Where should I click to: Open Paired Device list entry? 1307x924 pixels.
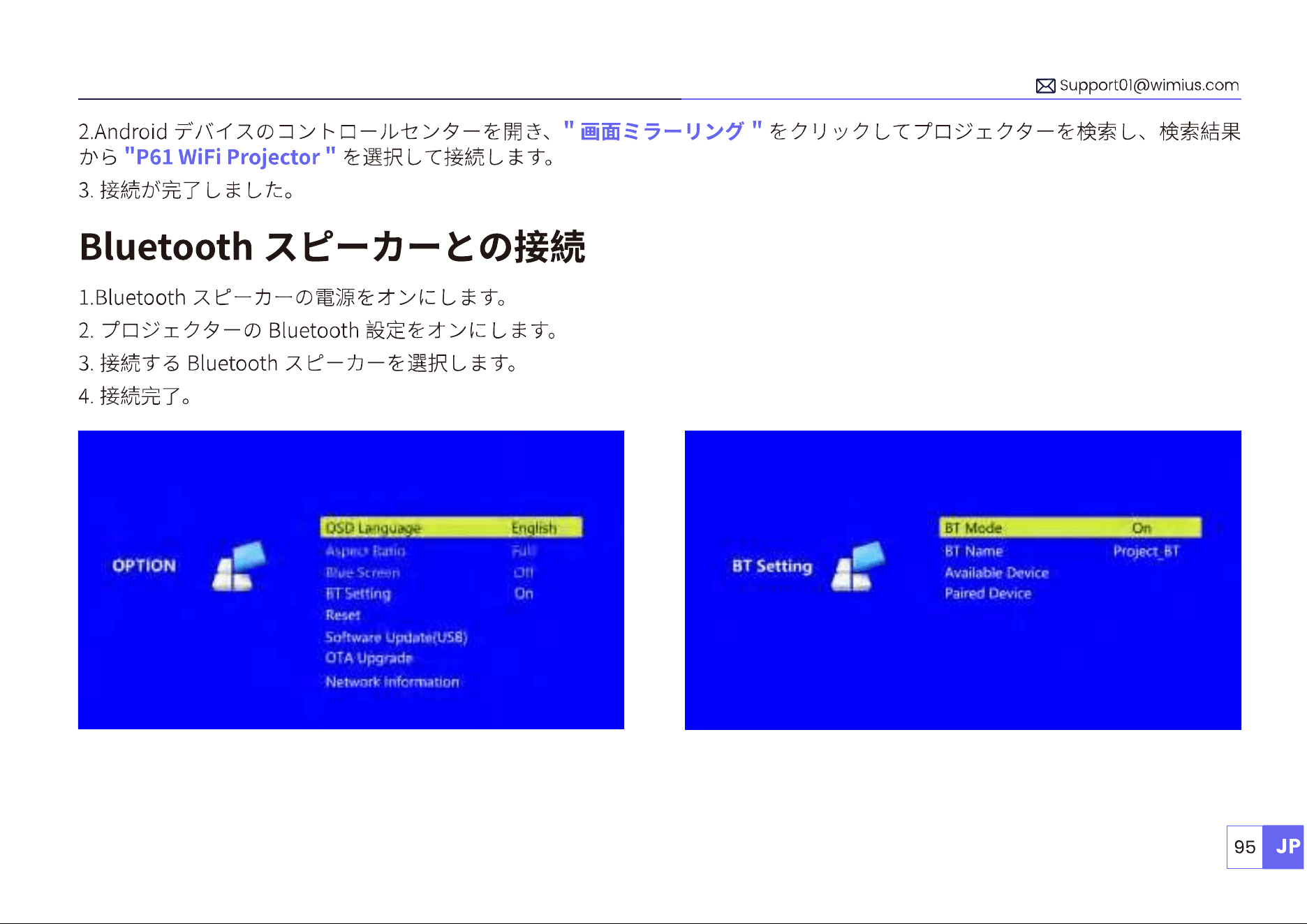pos(987,594)
